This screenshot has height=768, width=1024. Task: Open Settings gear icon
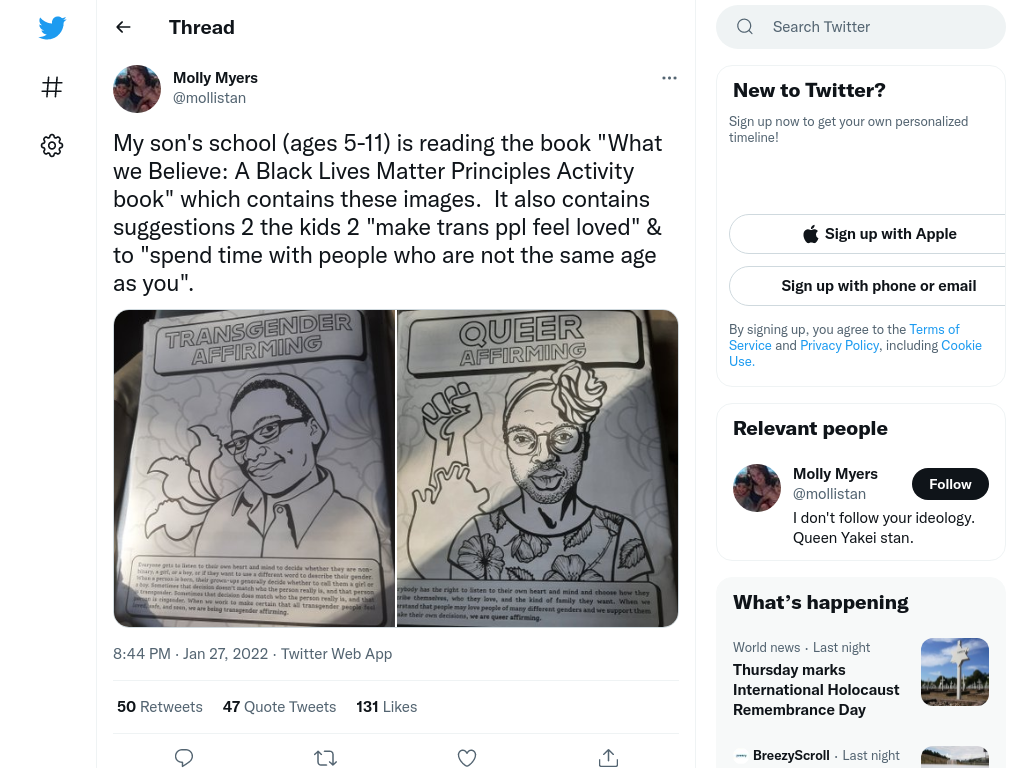coord(52,146)
